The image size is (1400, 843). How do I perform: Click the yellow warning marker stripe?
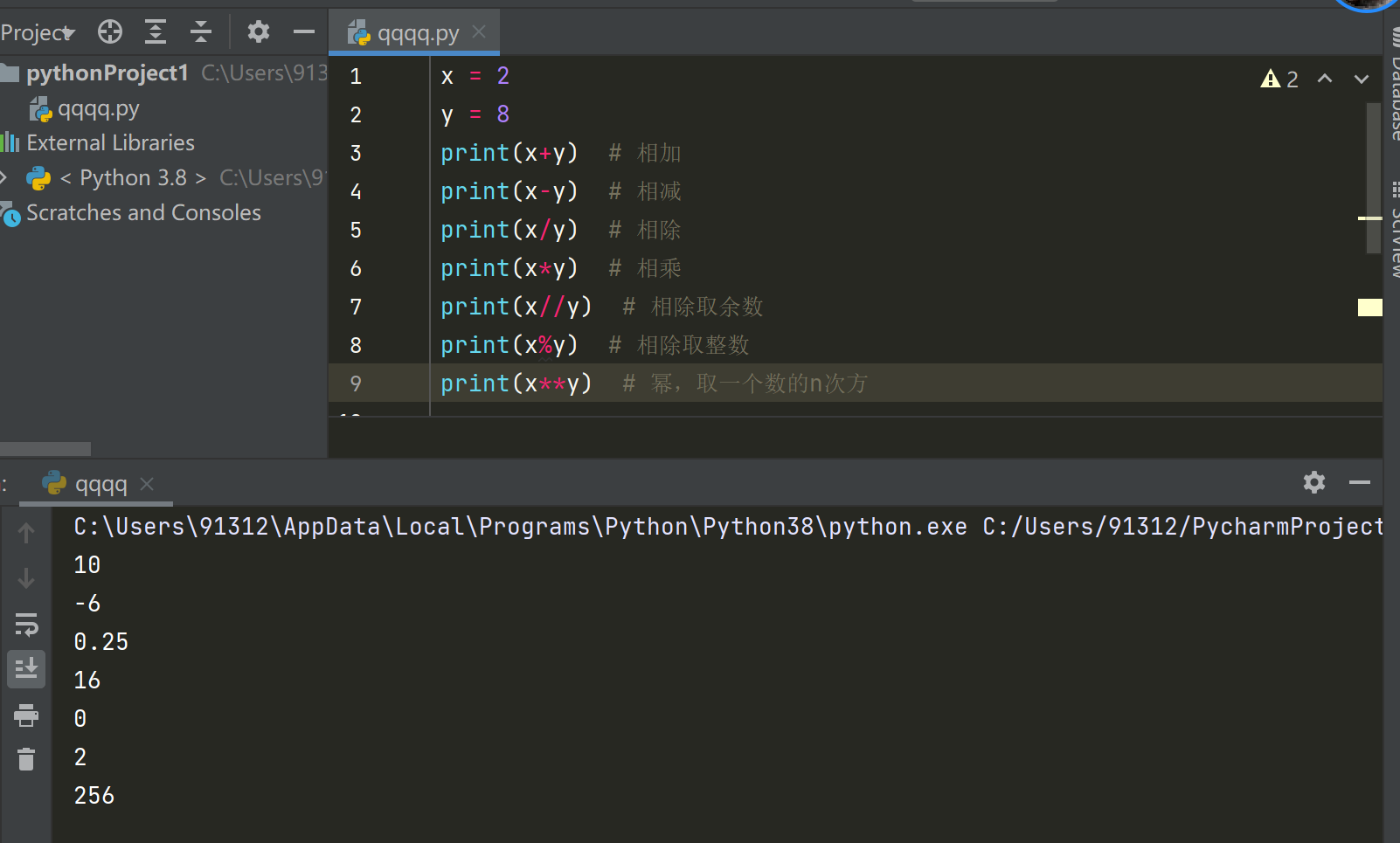click(1369, 307)
